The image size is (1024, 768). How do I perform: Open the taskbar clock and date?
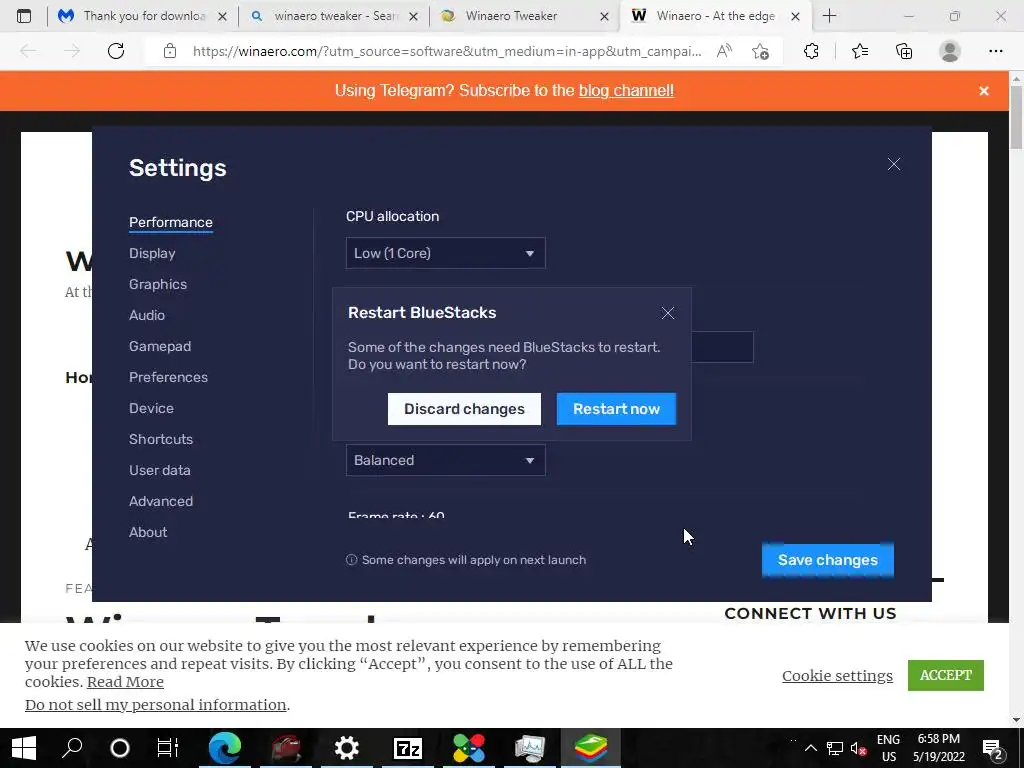pos(938,748)
